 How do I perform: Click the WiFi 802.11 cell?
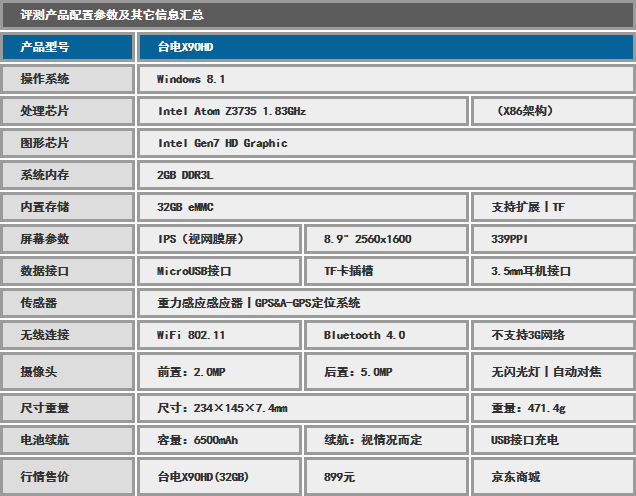tap(219, 335)
